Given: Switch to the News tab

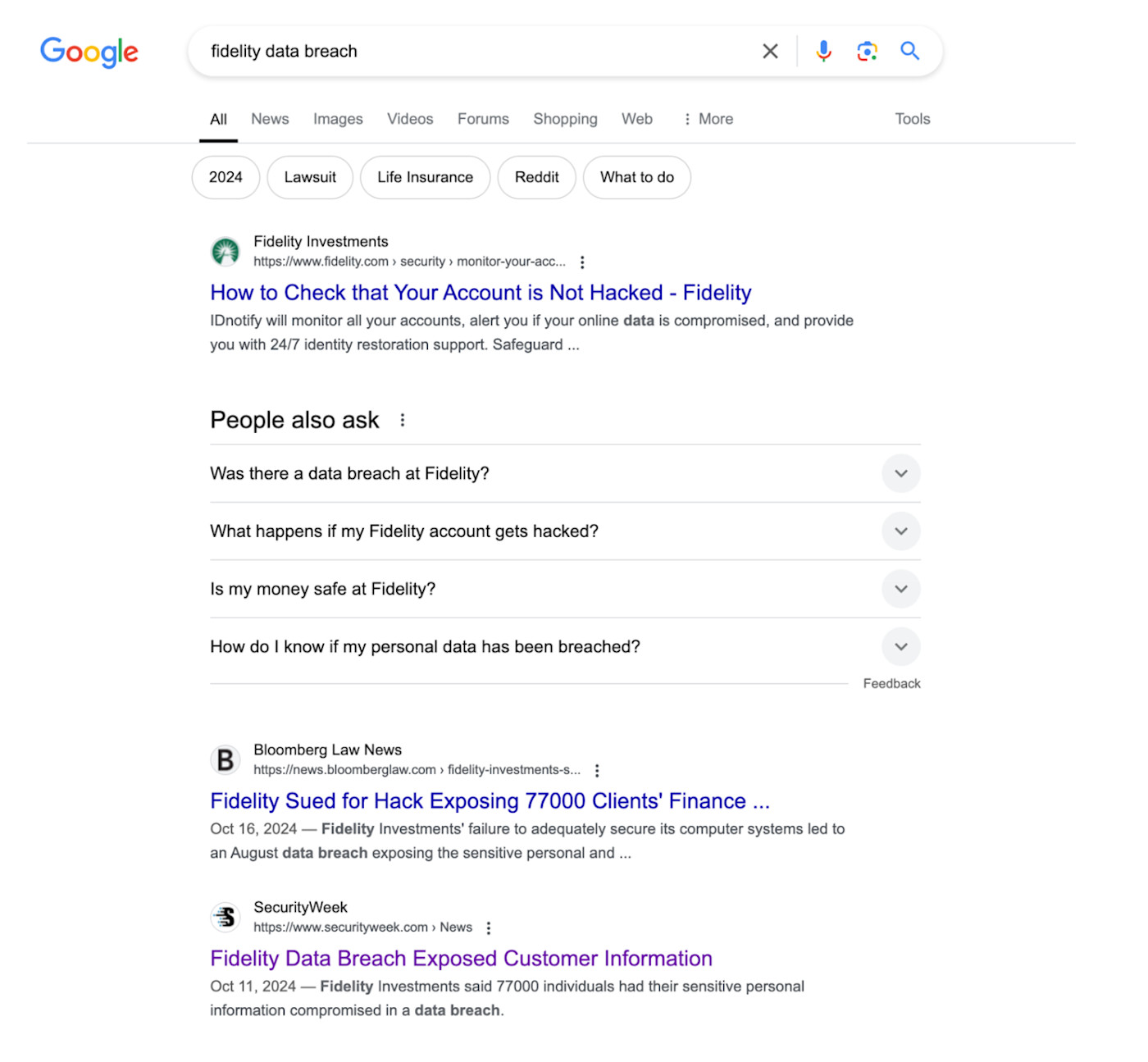Looking at the screenshot, I should point(269,119).
